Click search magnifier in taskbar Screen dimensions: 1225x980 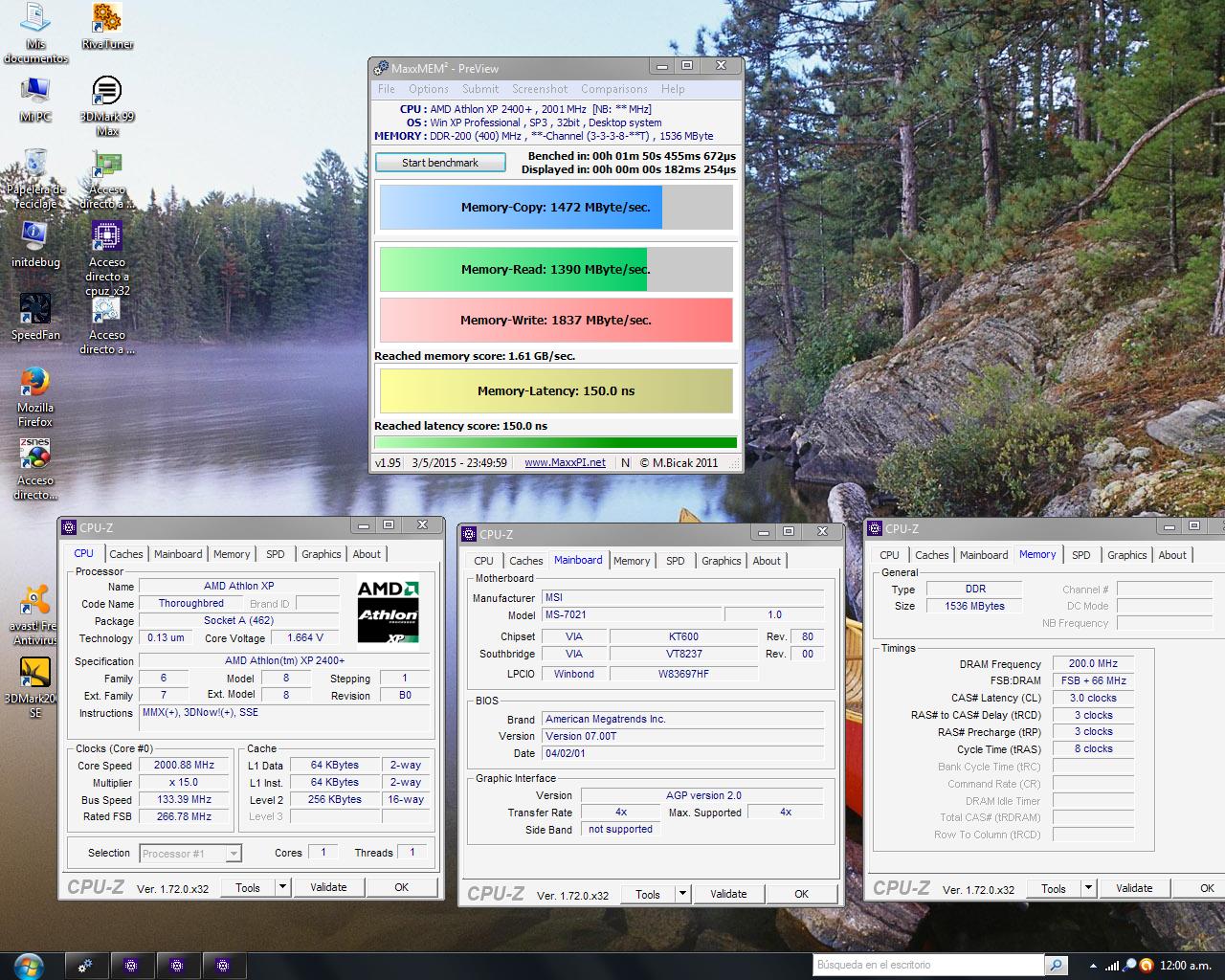tap(1056, 965)
